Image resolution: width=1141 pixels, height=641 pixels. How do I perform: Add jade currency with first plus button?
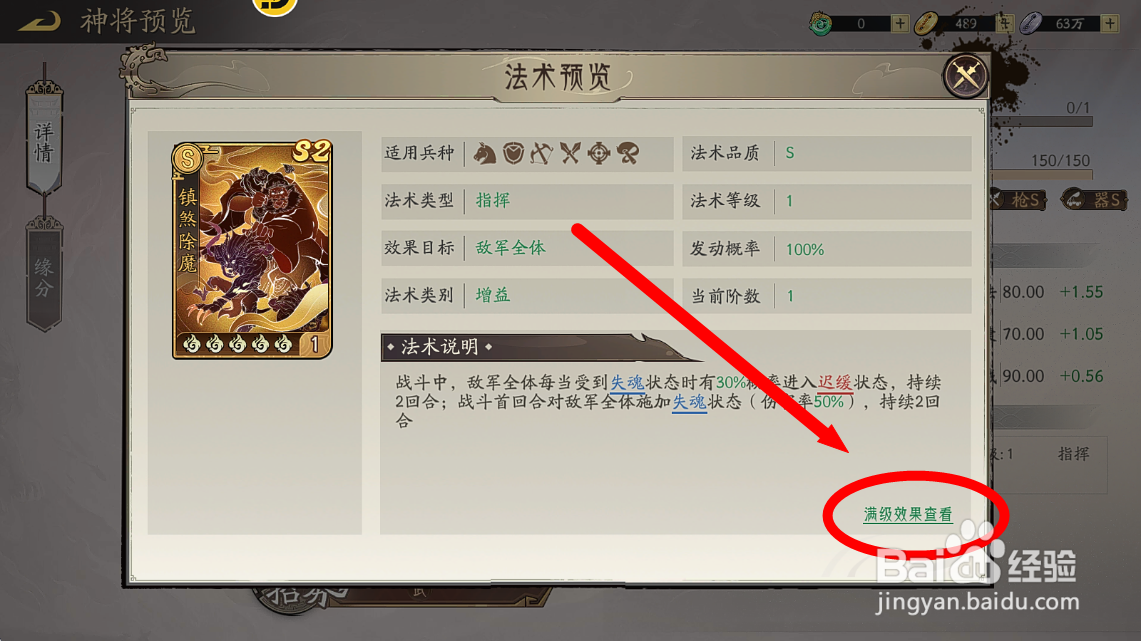900,23
